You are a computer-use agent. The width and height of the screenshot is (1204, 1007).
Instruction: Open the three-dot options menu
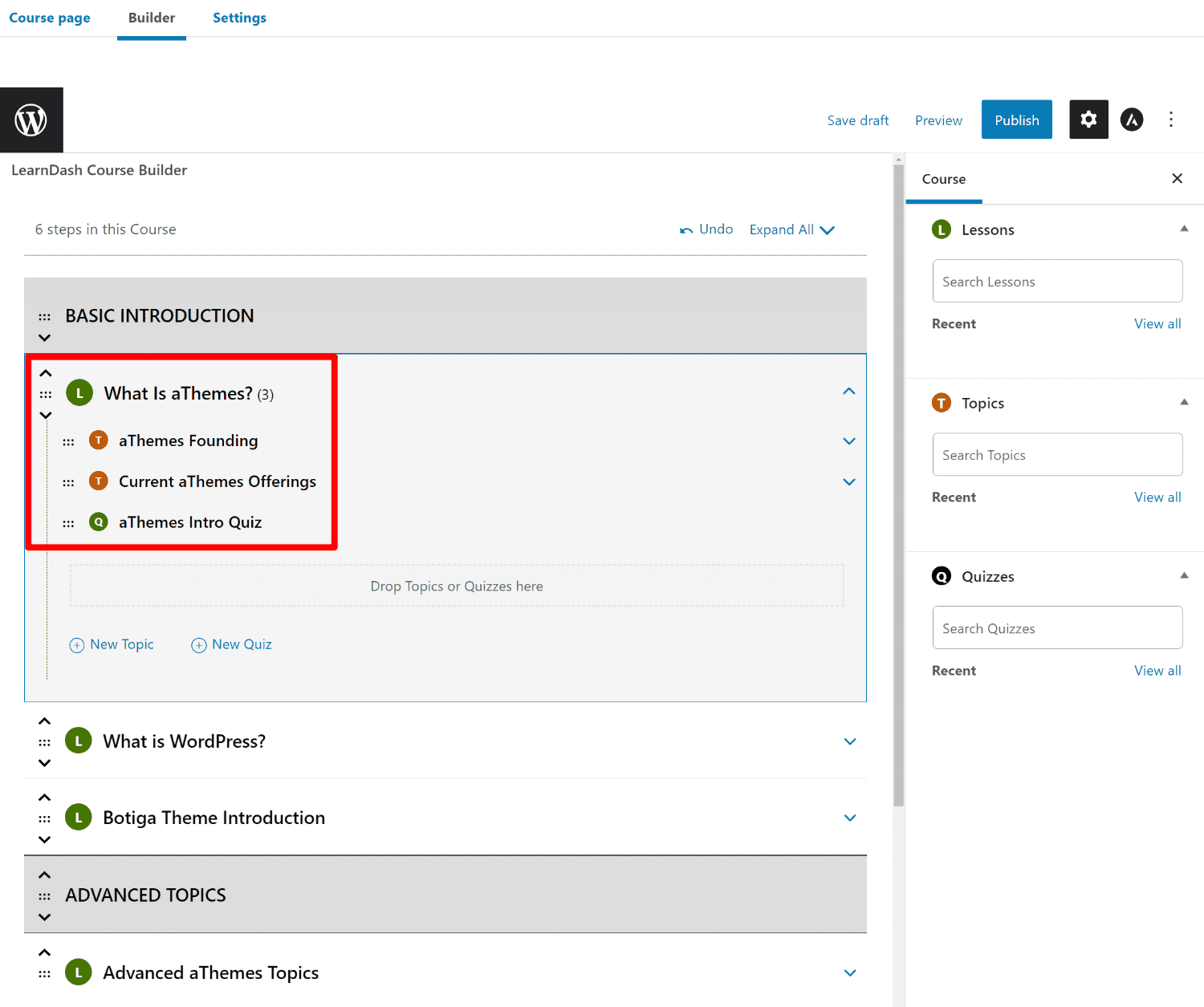click(x=1171, y=120)
